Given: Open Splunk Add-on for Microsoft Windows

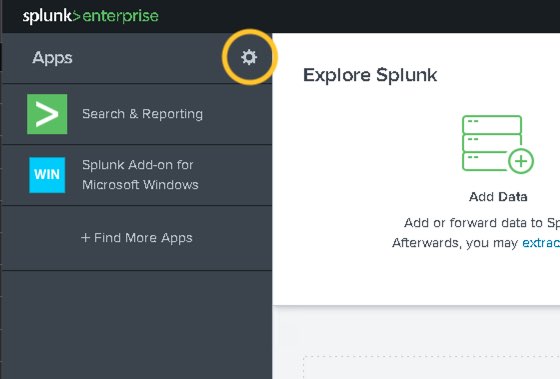Looking at the screenshot, I should [x=140, y=175].
